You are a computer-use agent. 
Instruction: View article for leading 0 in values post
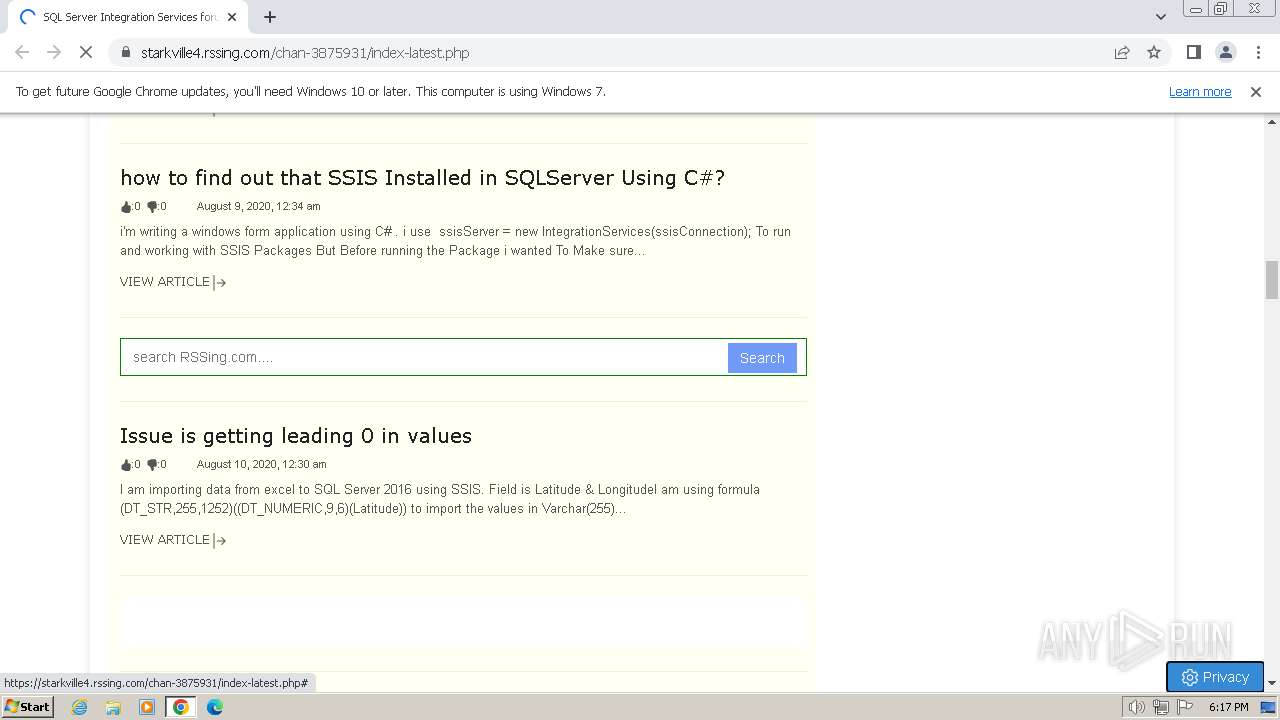point(173,540)
